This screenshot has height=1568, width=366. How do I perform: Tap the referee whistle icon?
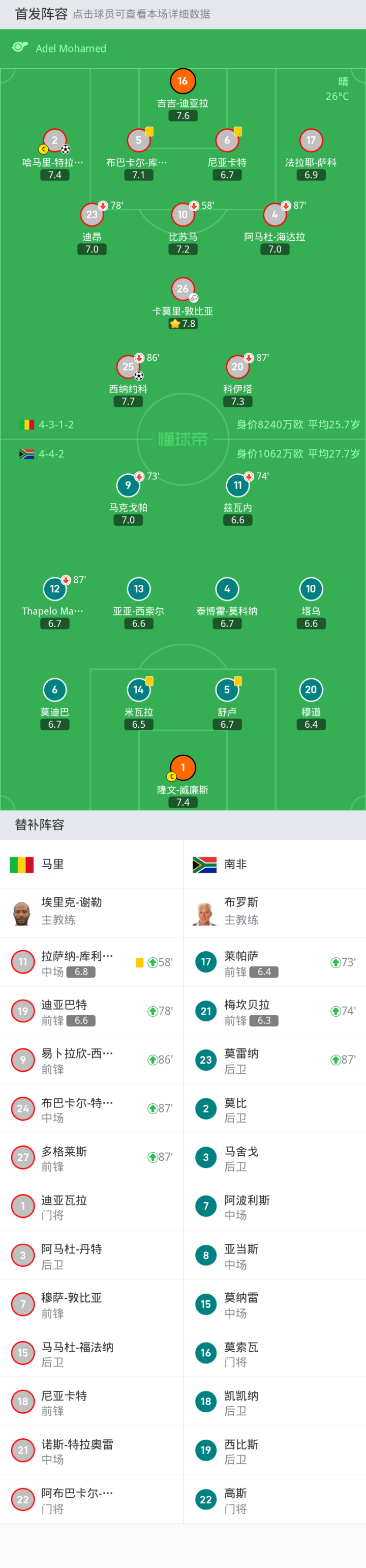(x=20, y=47)
